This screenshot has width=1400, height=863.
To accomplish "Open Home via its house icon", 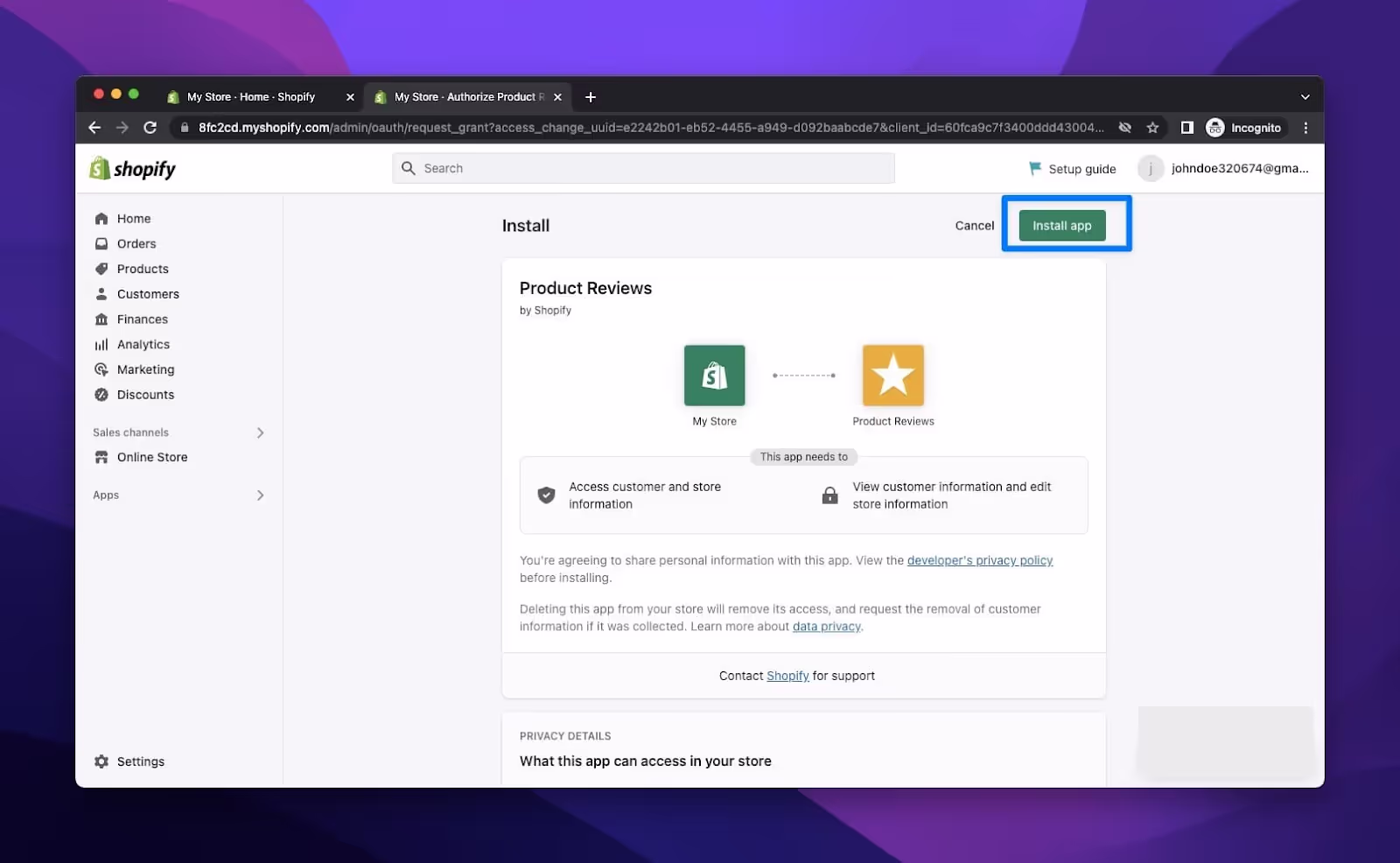I will pos(101,219).
